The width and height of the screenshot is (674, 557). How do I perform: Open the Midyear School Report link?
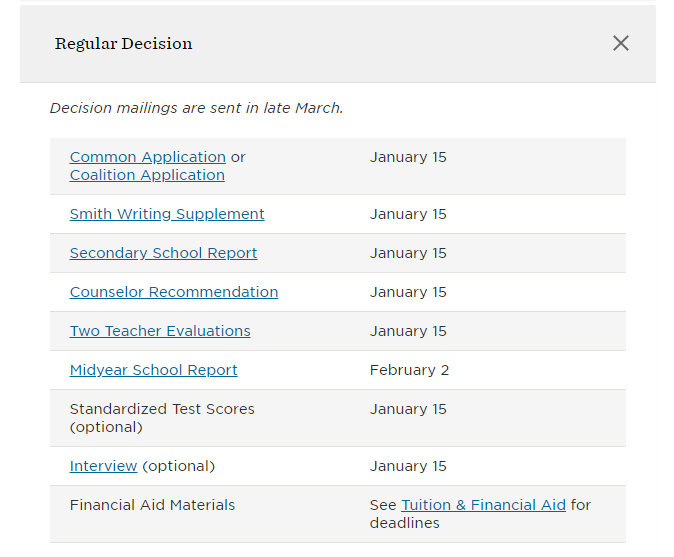point(153,370)
